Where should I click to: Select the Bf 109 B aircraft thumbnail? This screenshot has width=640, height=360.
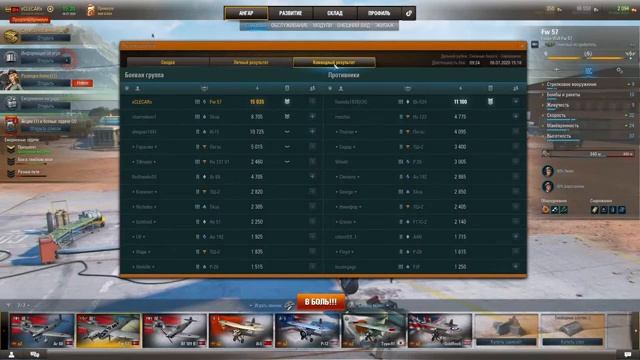(x=174, y=331)
